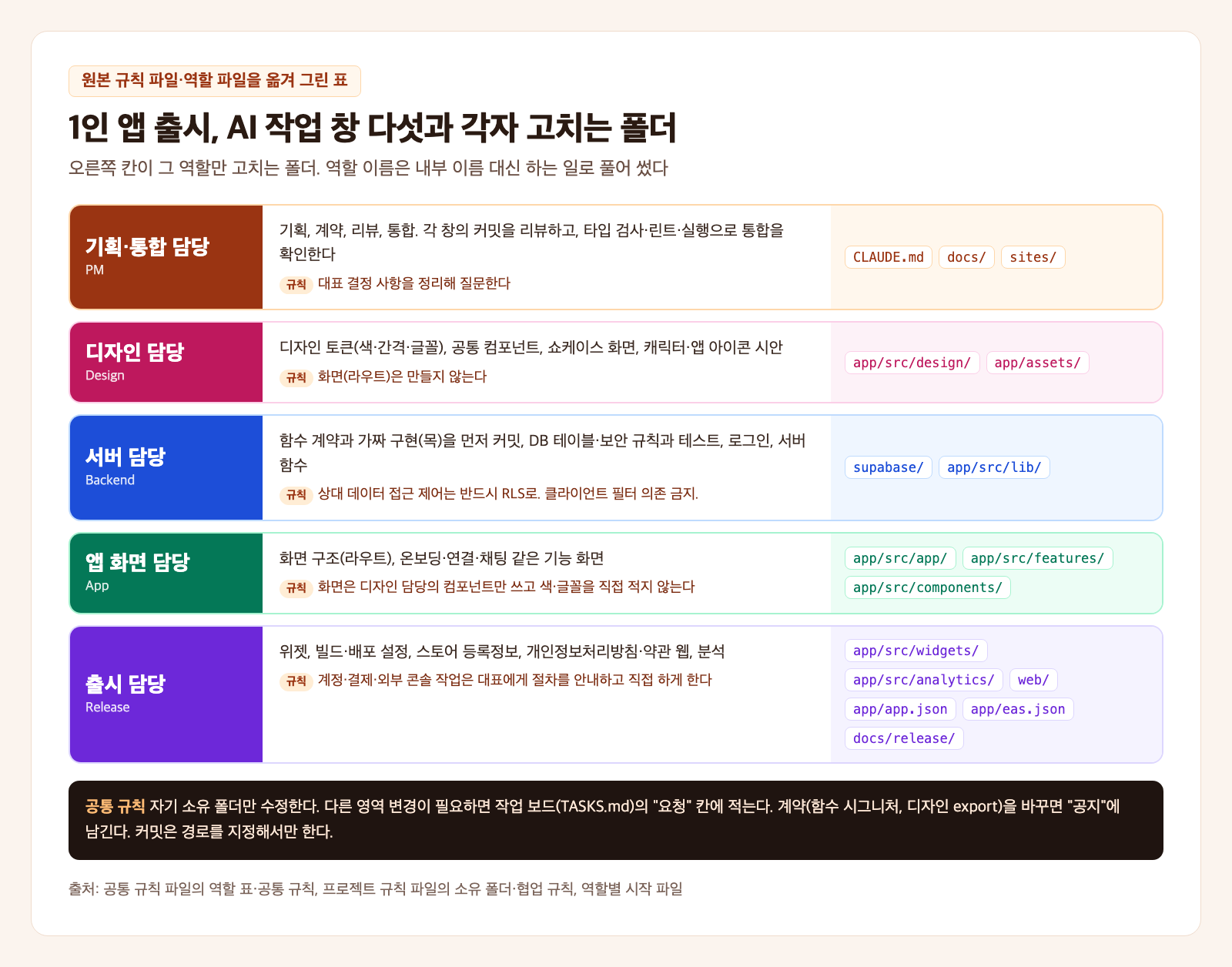
Task: Select the app/src/app/ chip
Action: click(900, 558)
